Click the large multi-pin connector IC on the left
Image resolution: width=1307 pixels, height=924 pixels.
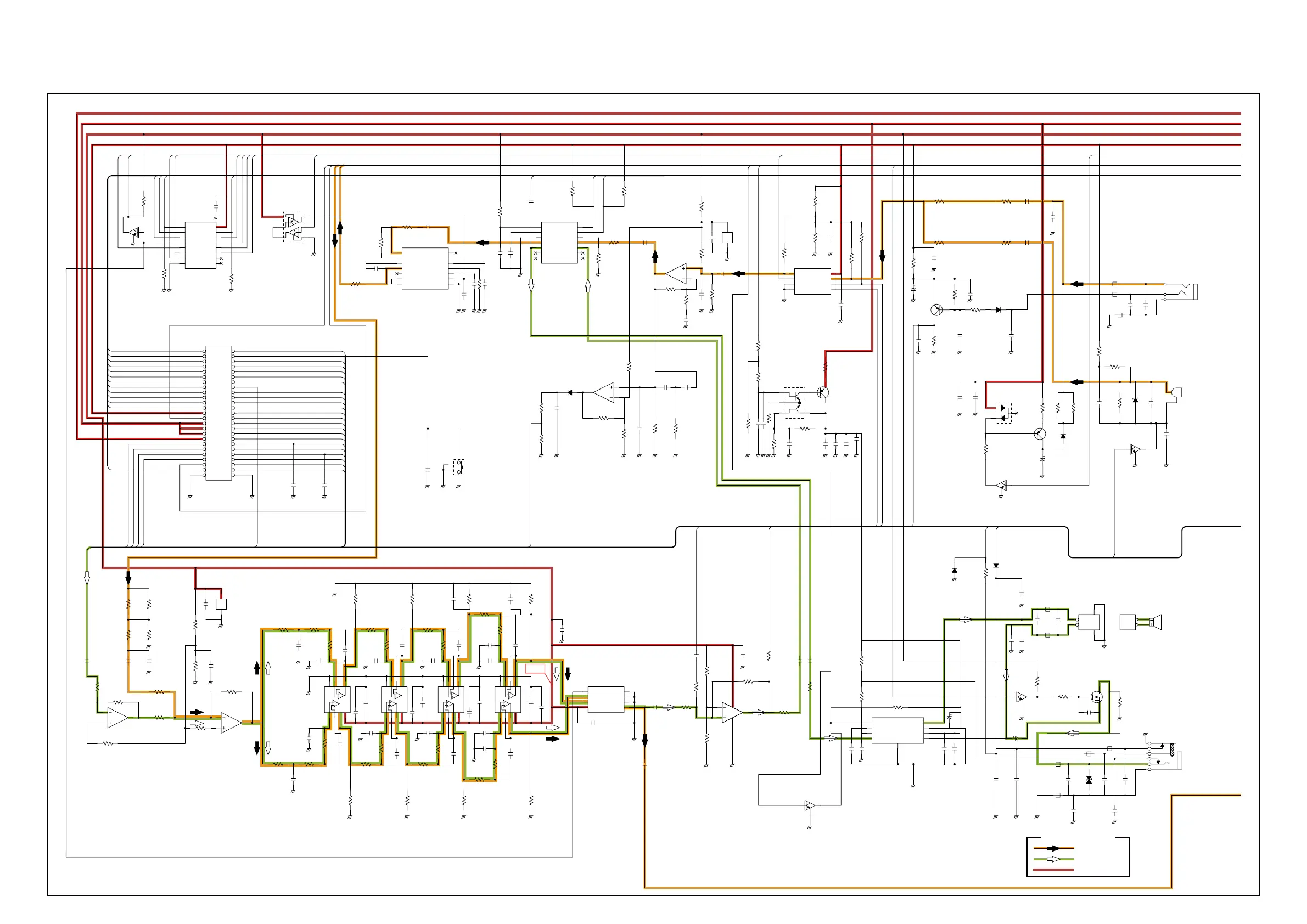[218, 413]
